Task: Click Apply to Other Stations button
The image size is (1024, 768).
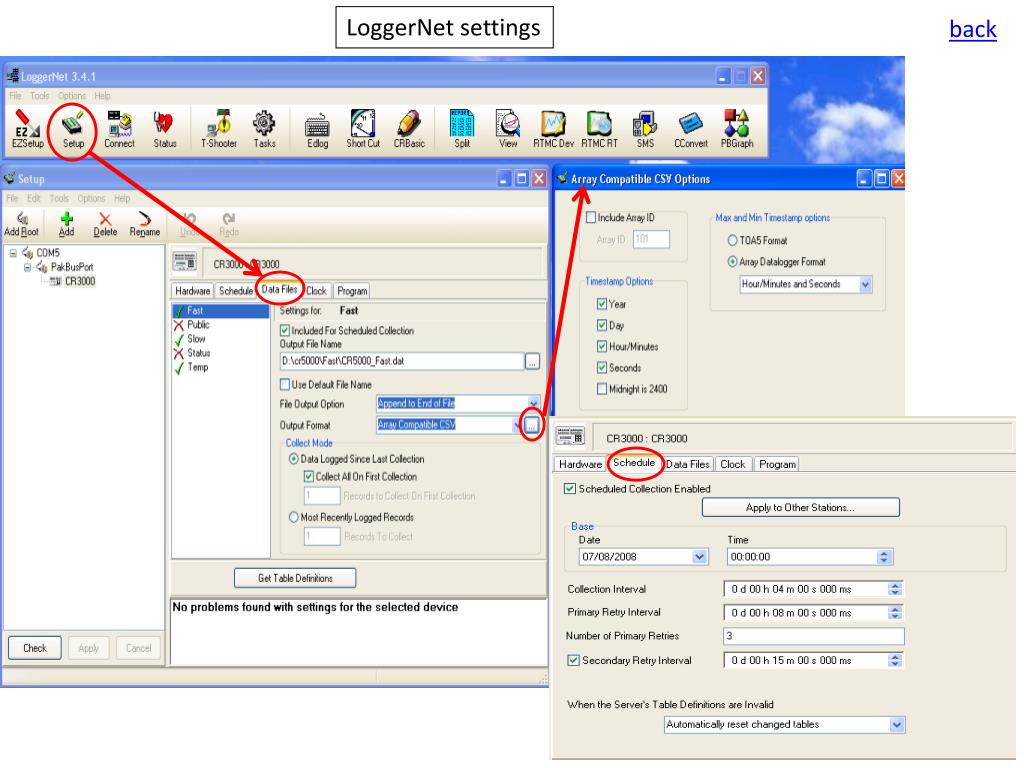Action: tap(801, 507)
